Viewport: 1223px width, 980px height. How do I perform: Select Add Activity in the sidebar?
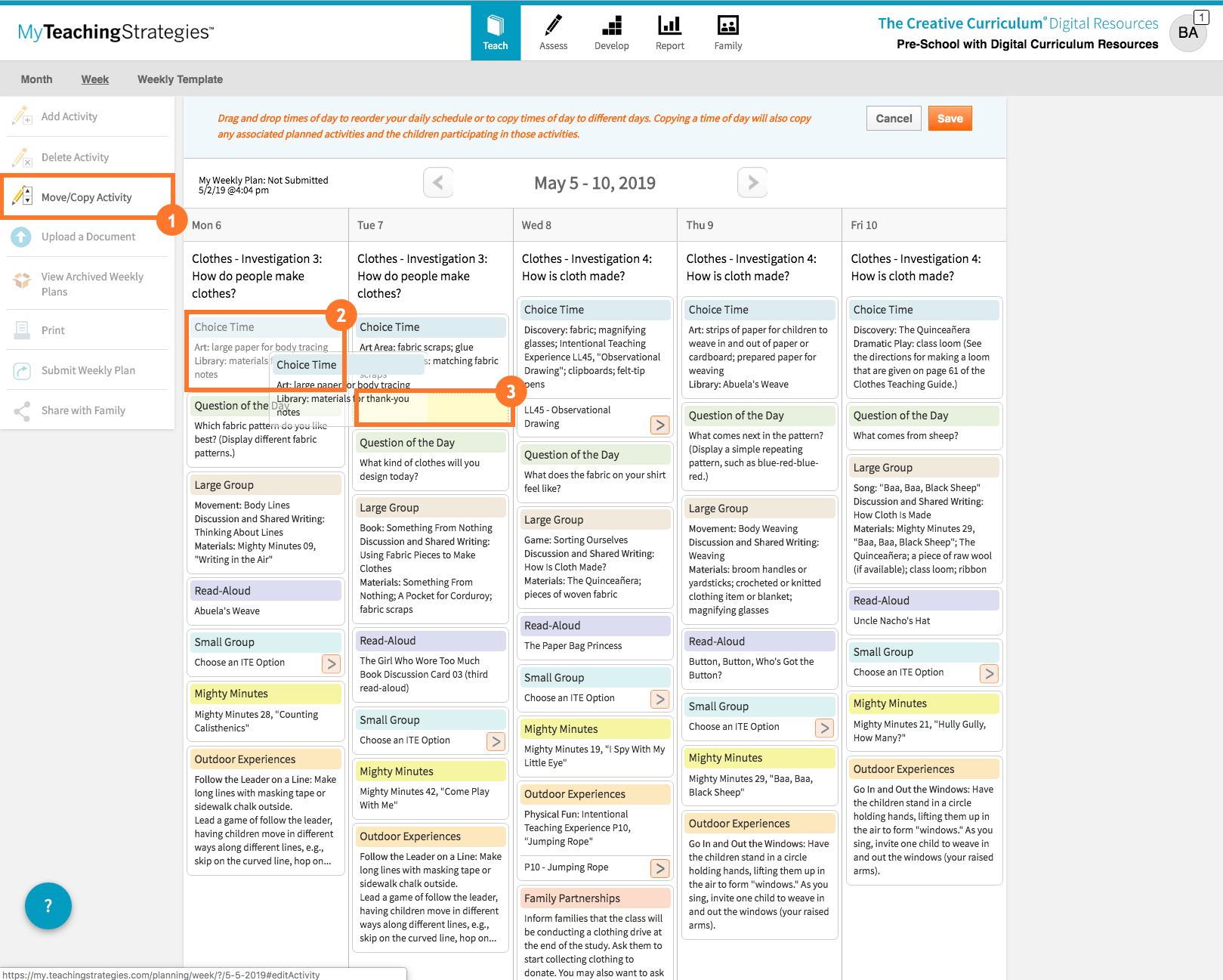point(69,116)
